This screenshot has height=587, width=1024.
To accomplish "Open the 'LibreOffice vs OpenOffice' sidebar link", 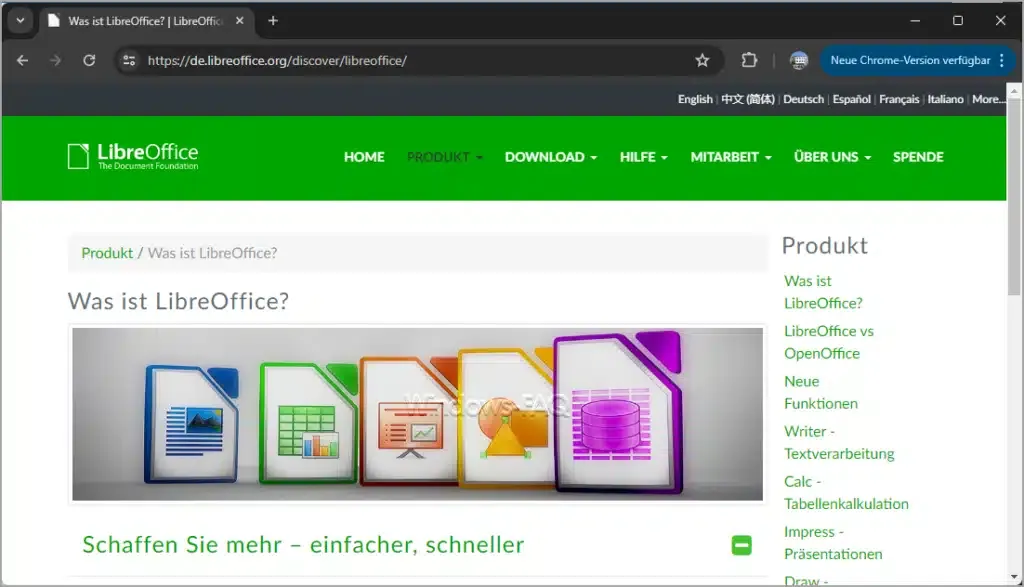I will click(x=829, y=342).
